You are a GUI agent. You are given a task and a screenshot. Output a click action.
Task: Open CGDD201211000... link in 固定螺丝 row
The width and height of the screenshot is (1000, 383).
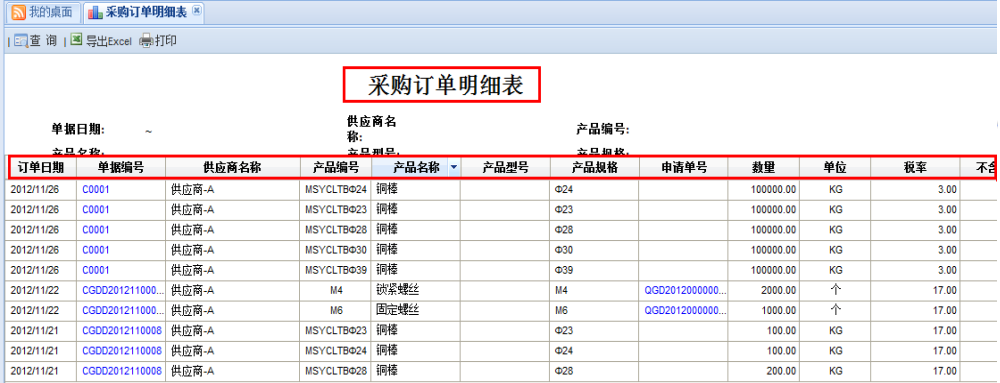click(x=123, y=311)
